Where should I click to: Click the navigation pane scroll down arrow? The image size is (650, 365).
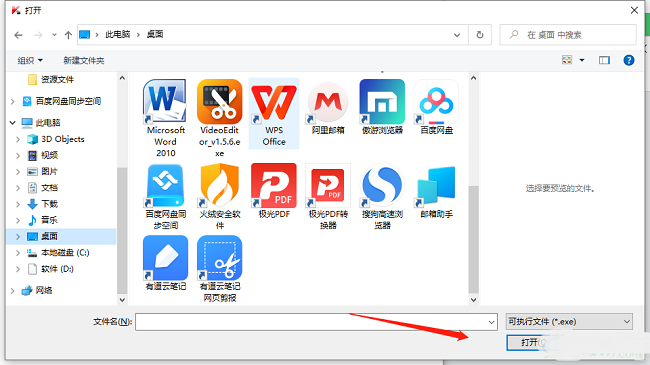tap(122, 299)
